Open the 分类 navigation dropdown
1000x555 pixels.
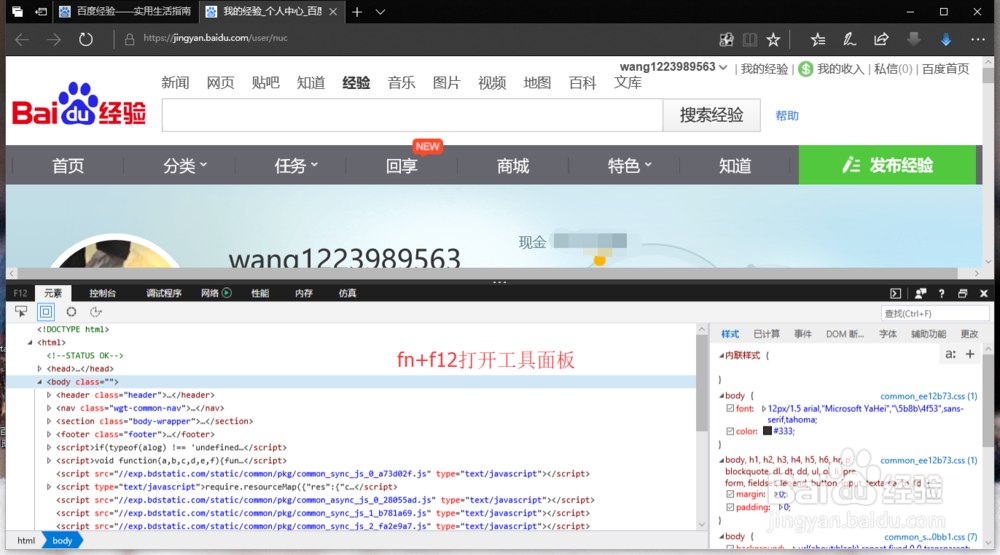185,166
